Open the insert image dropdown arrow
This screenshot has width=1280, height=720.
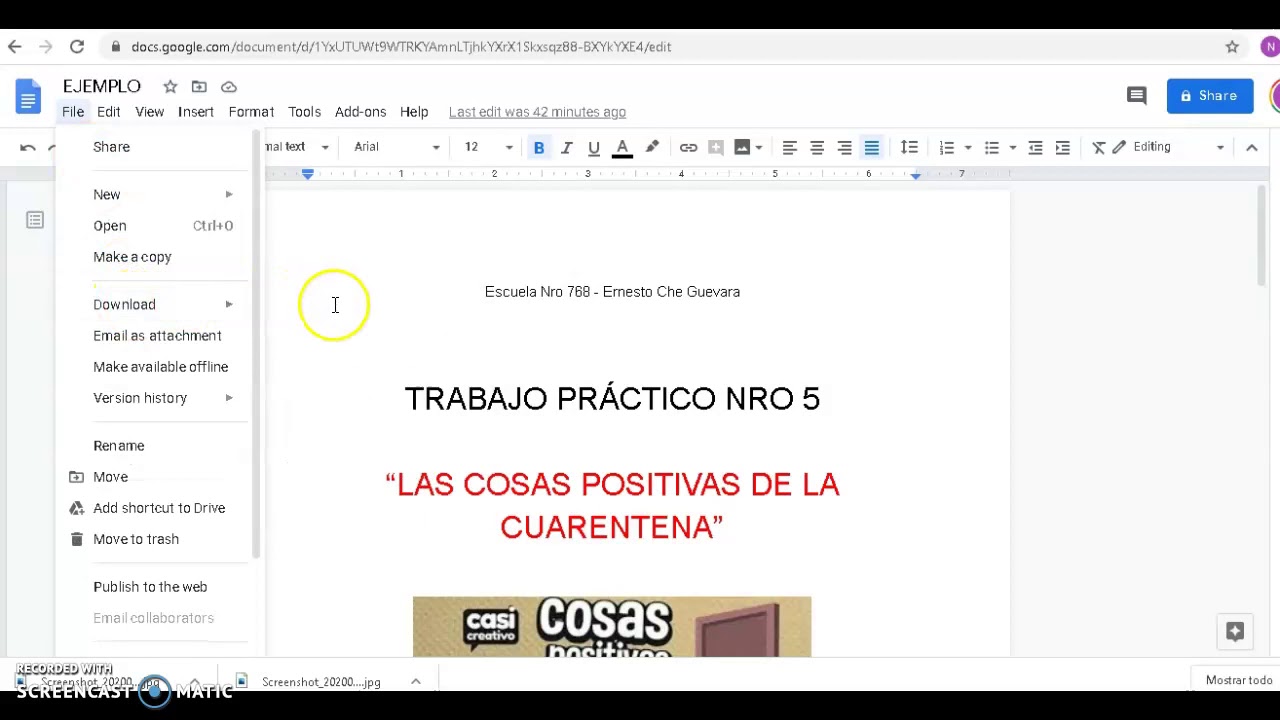click(x=759, y=148)
